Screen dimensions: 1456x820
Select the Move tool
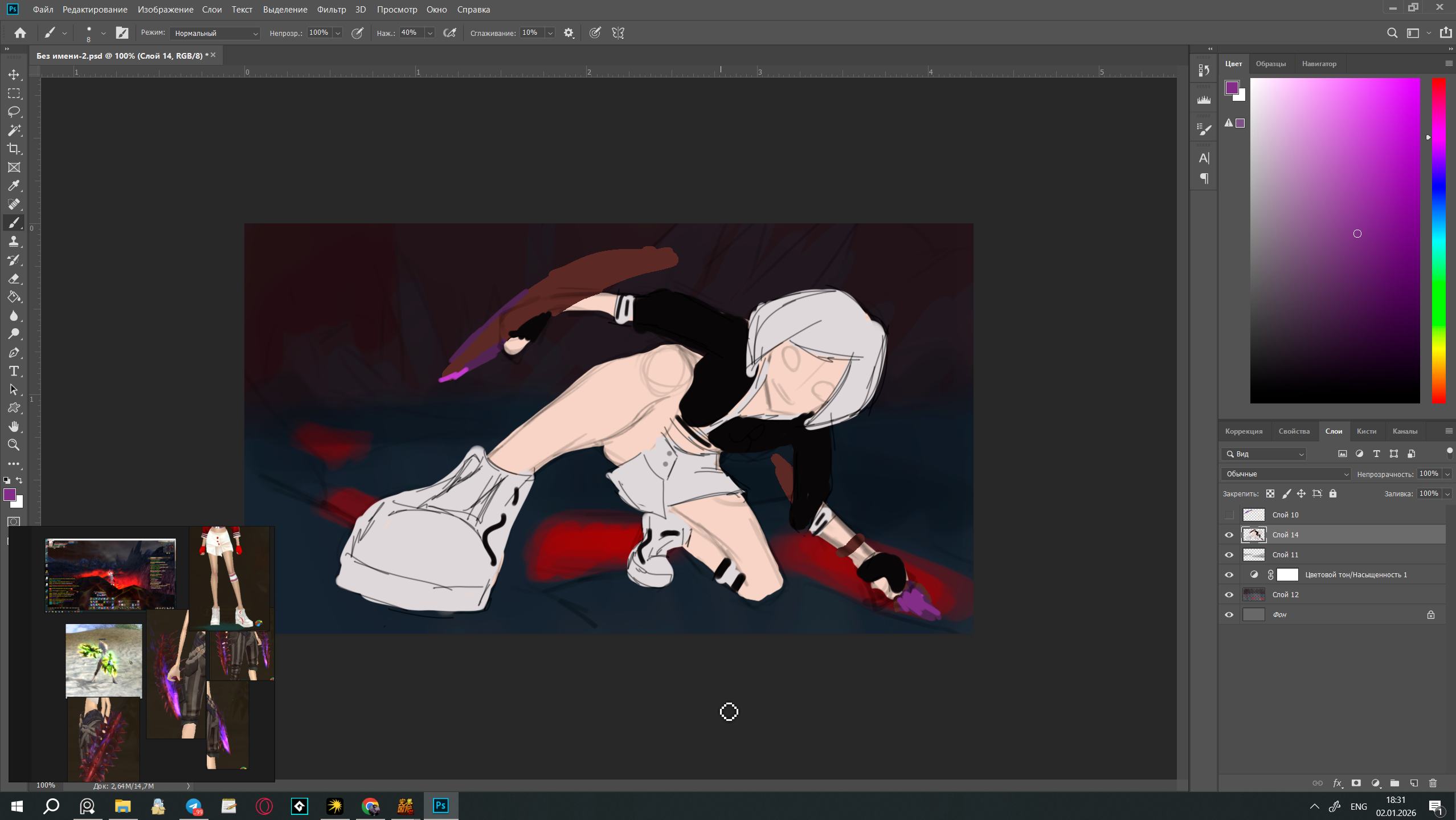14,75
